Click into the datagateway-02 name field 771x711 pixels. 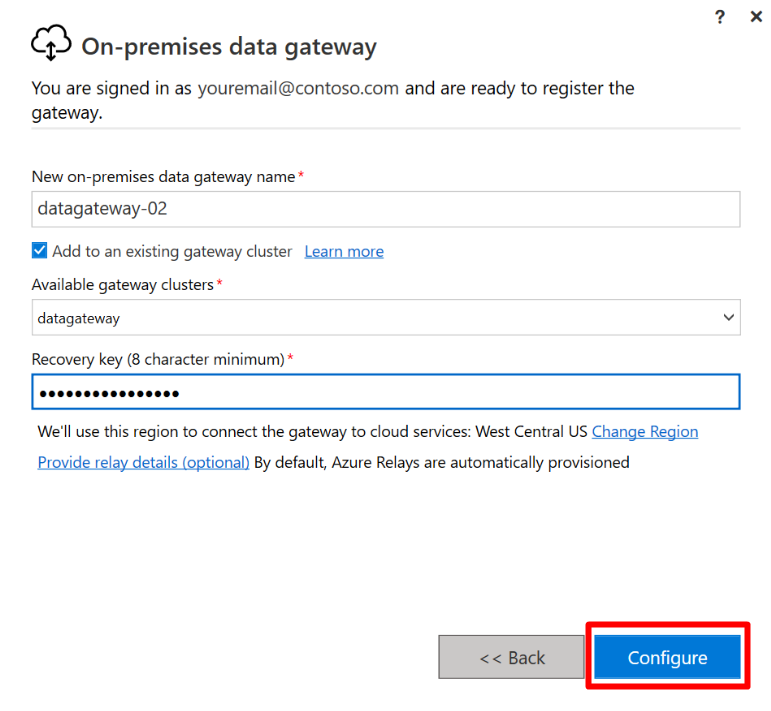(386, 209)
